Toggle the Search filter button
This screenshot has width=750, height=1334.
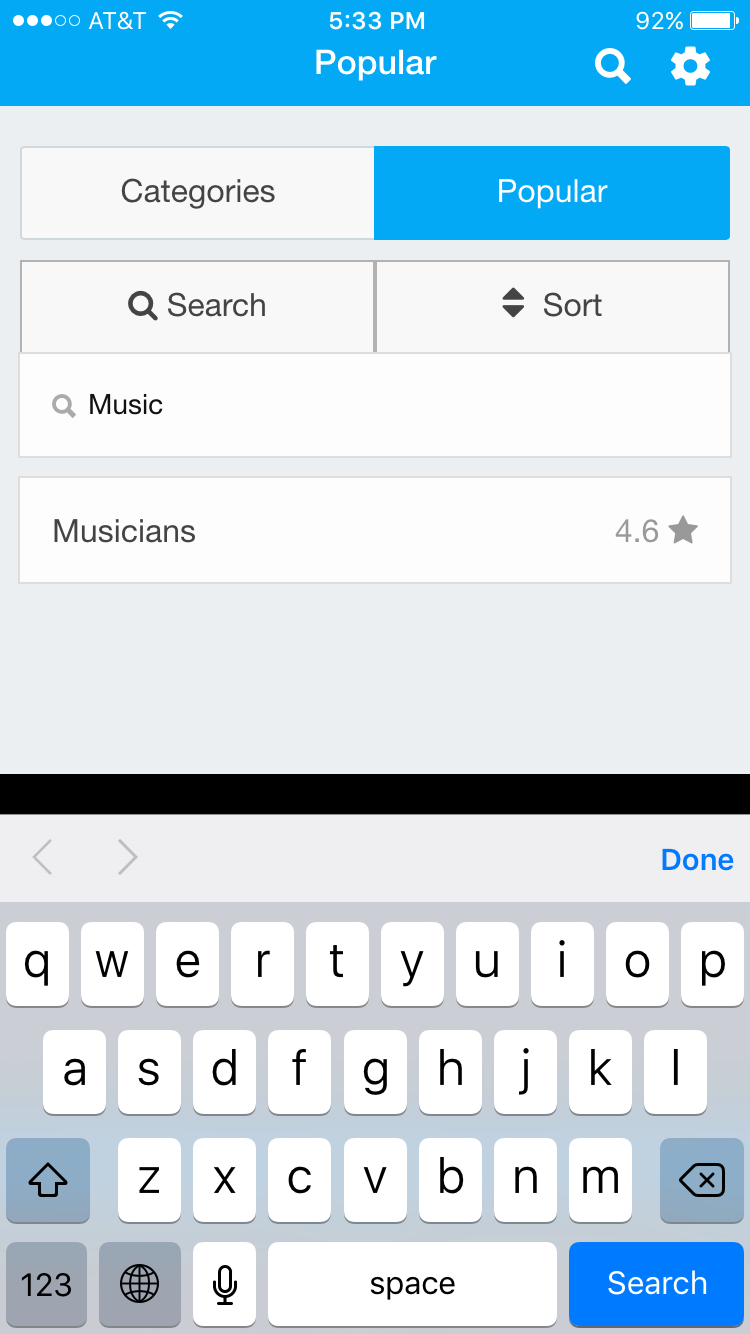pos(198,305)
